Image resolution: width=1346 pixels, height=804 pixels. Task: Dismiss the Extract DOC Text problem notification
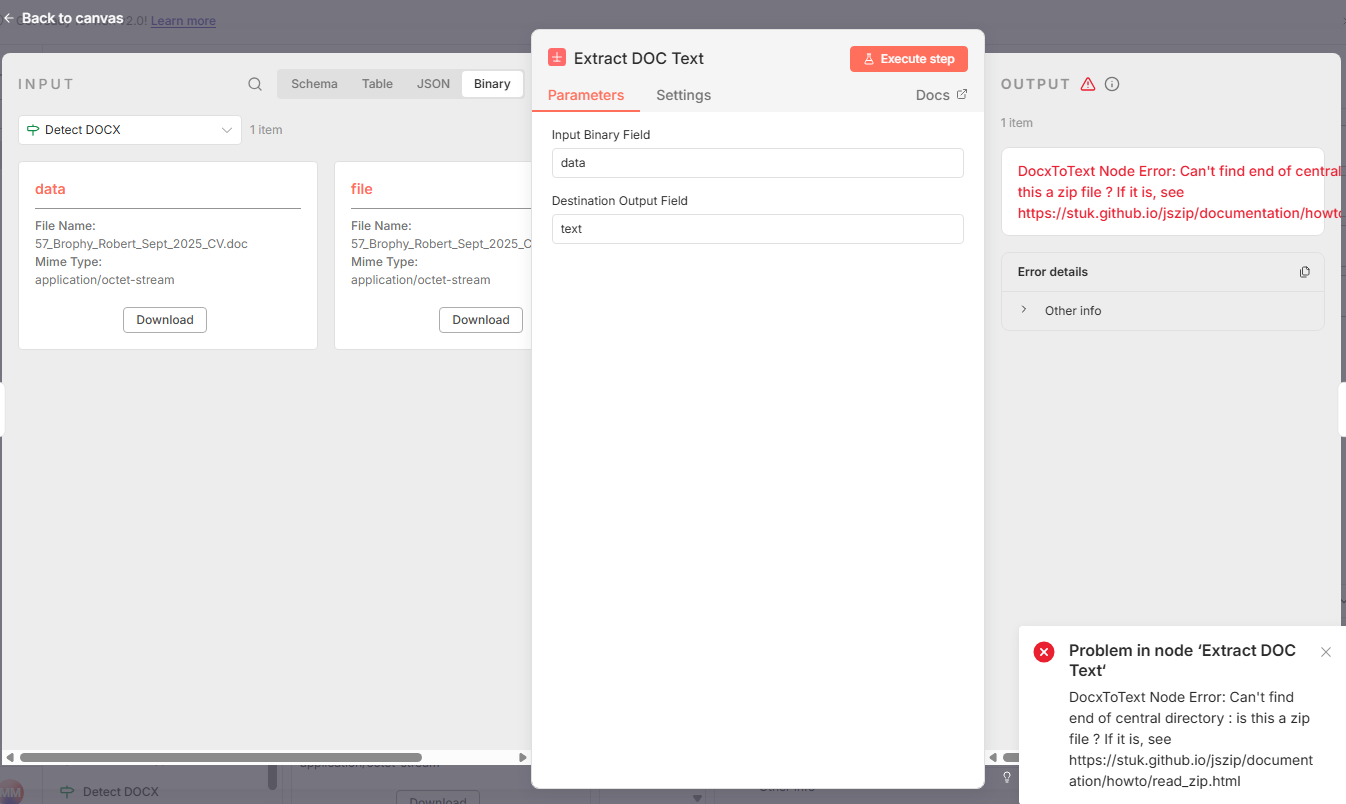tap(1326, 651)
